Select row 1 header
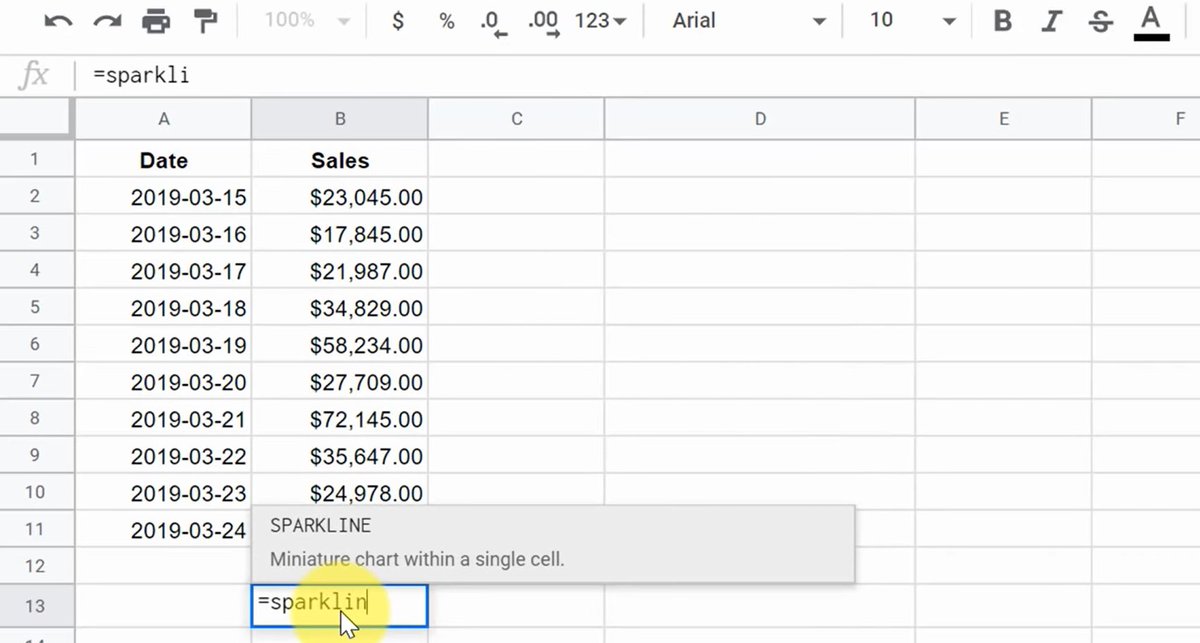Screen dimensions: 1200x643 (36, 159)
